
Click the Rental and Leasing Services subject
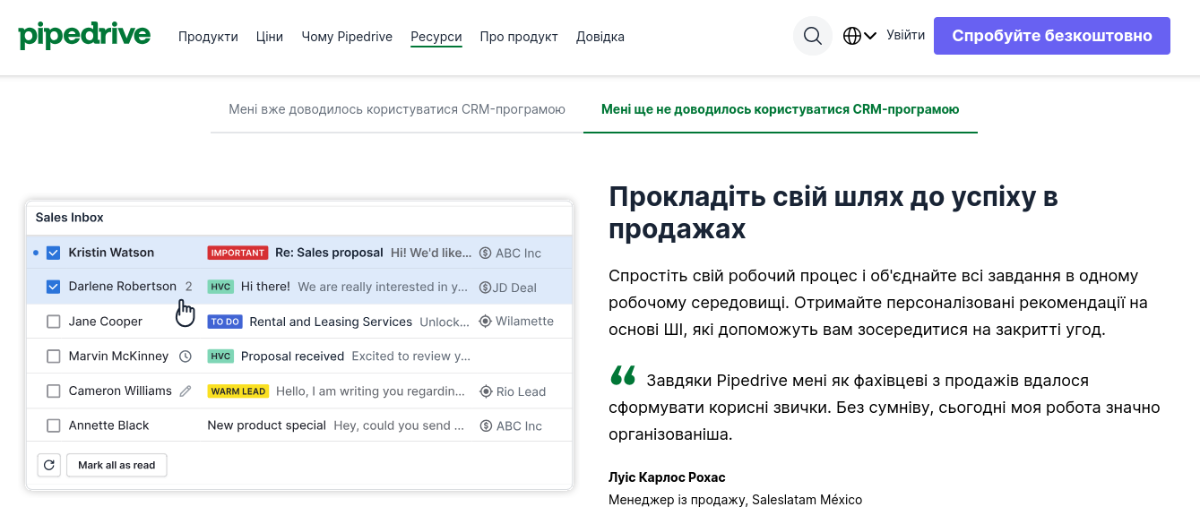331,322
